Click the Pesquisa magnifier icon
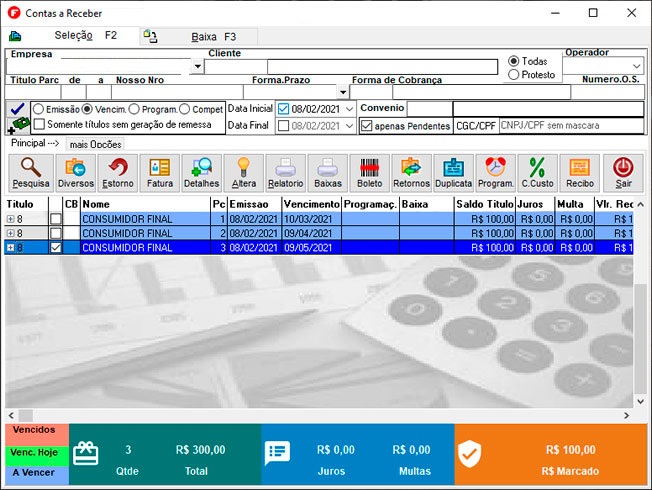Image resolution: width=652 pixels, height=490 pixels. (x=30, y=172)
